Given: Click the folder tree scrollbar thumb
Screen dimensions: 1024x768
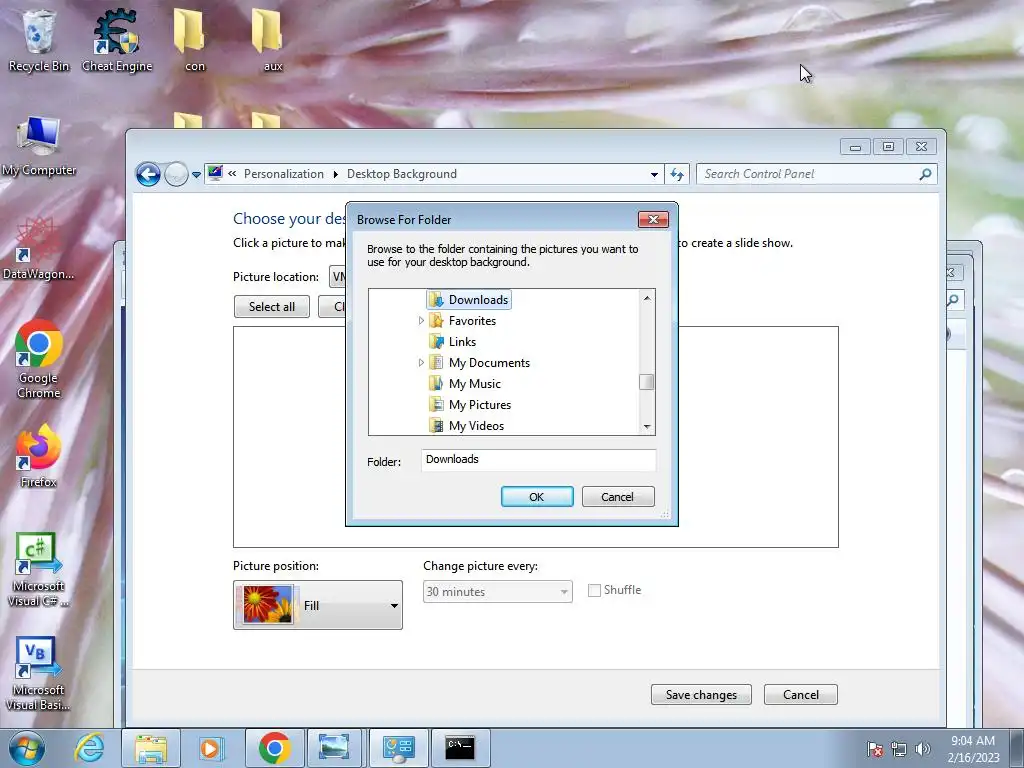Looking at the screenshot, I should [x=647, y=382].
